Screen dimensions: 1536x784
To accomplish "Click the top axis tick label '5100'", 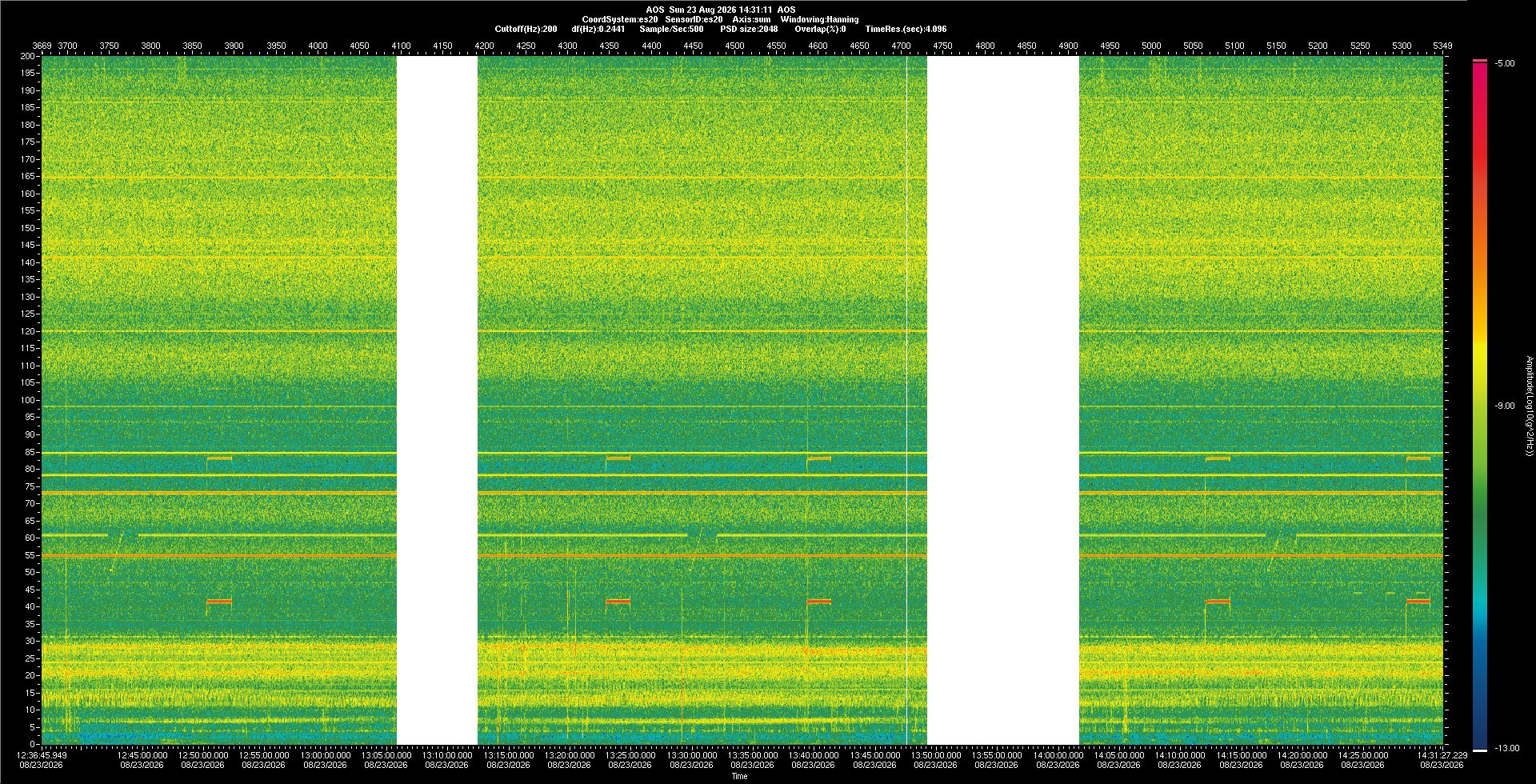I will click(x=1234, y=46).
